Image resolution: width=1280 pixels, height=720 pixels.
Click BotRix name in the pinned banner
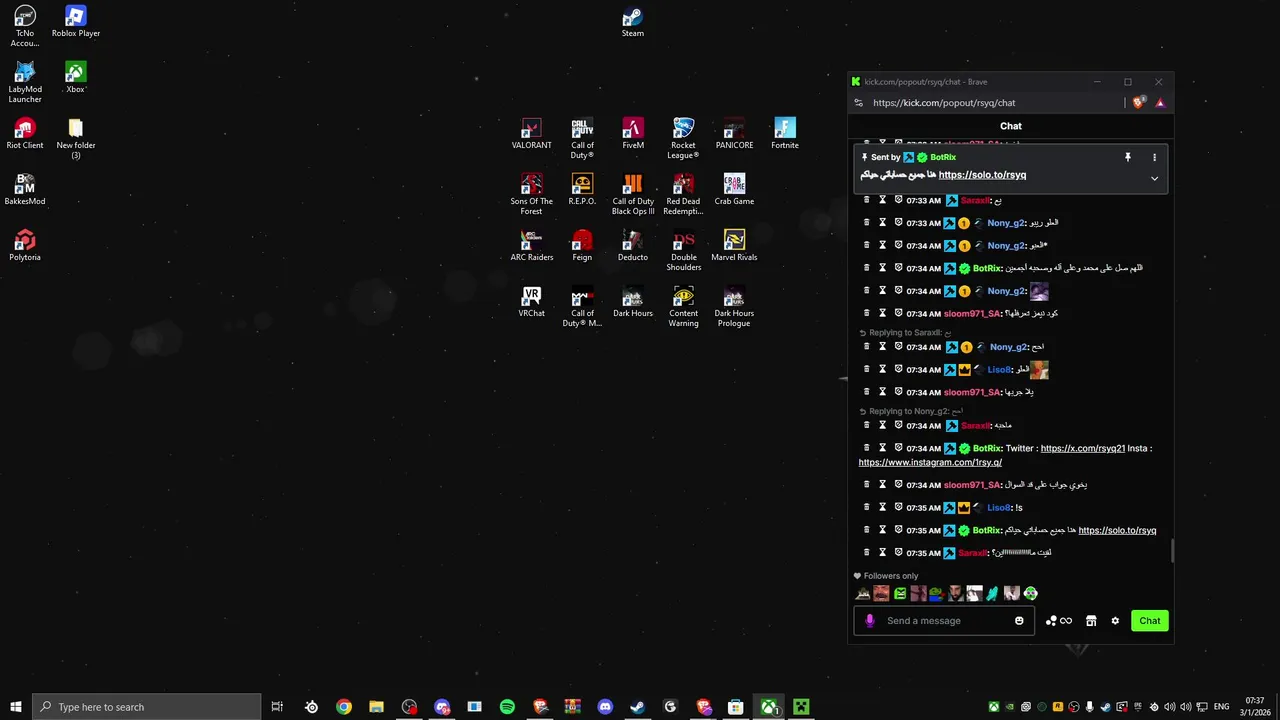click(x=943, y=157)
